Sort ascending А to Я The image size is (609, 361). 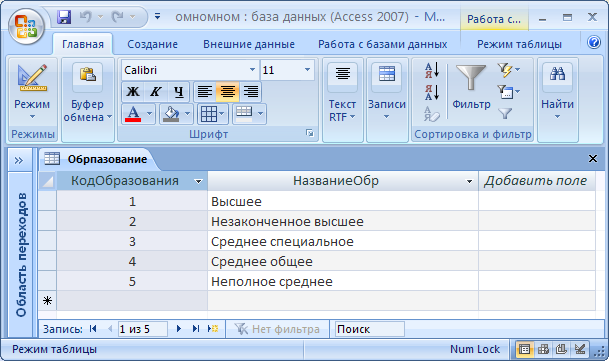pos(432,70)
